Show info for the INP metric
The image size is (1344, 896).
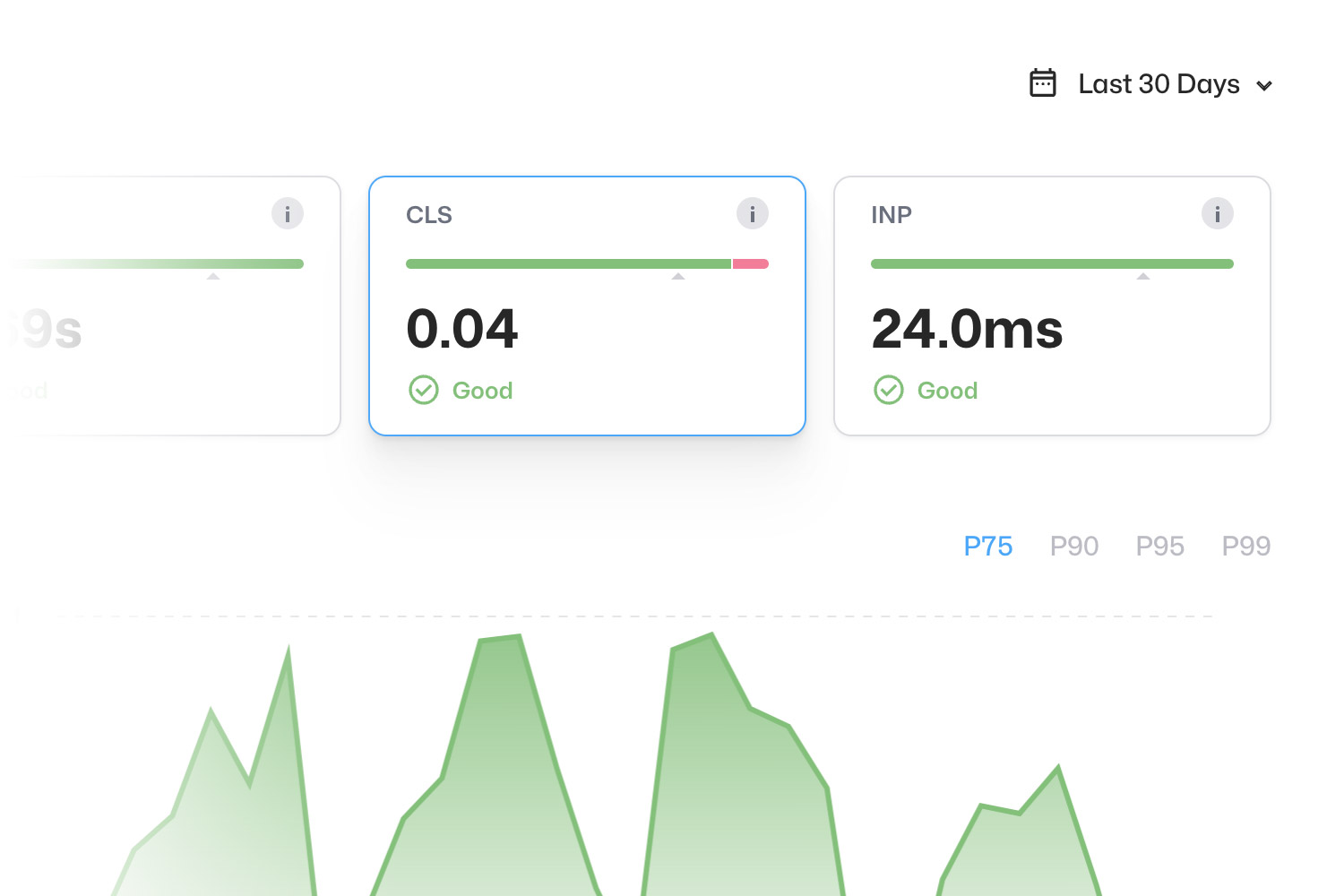coord(1218,214)
